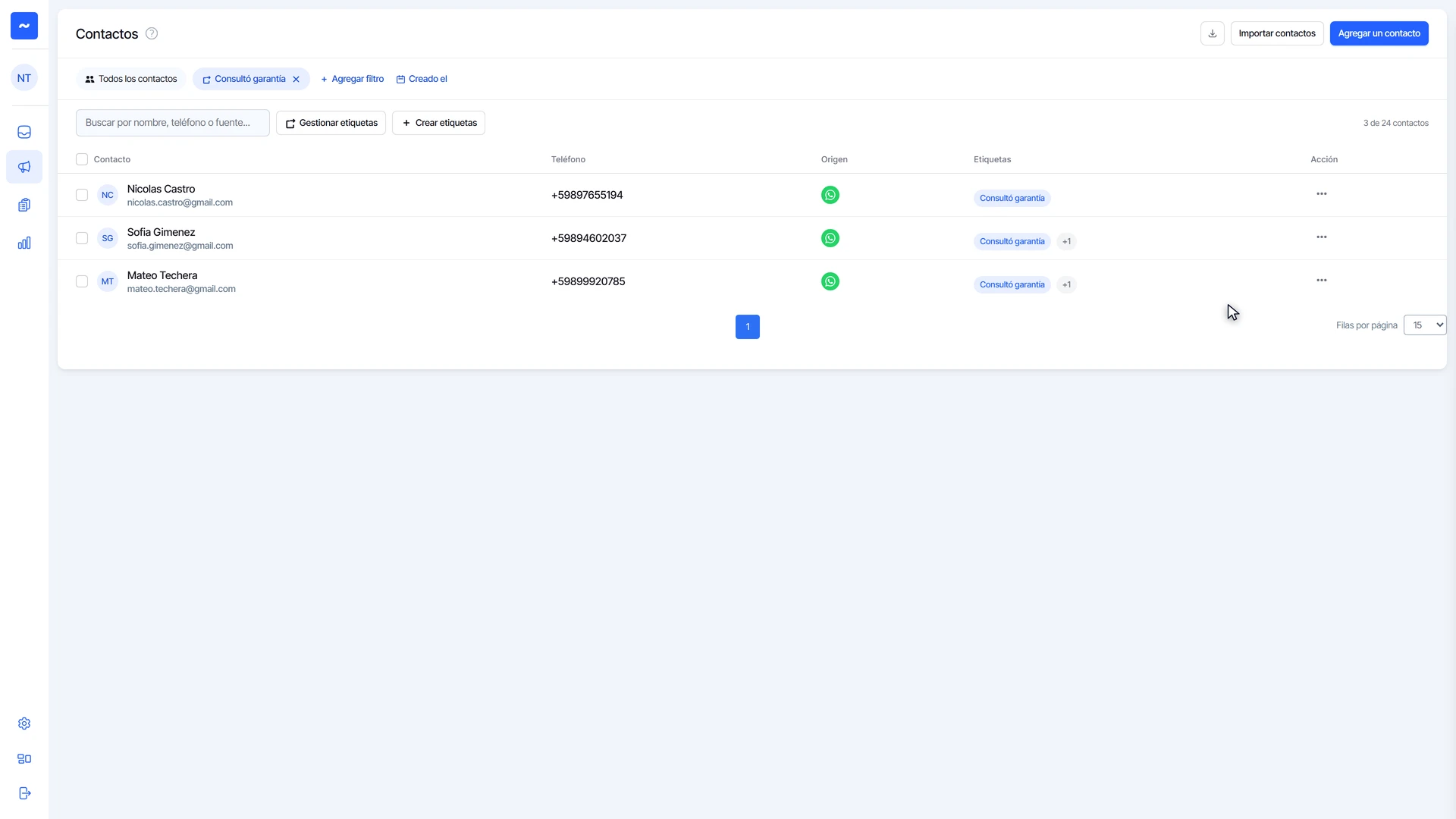Check the Sofia Gimenez row checkbox
1456x819 pixels.
pos(82,238)
